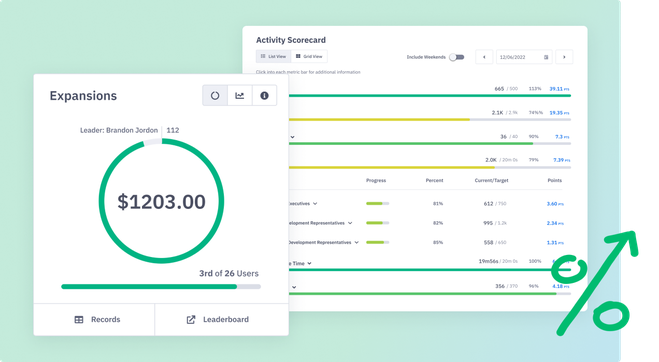Expand the Executives row chevron
The image size is (659, 362).
tap(315, 203)
